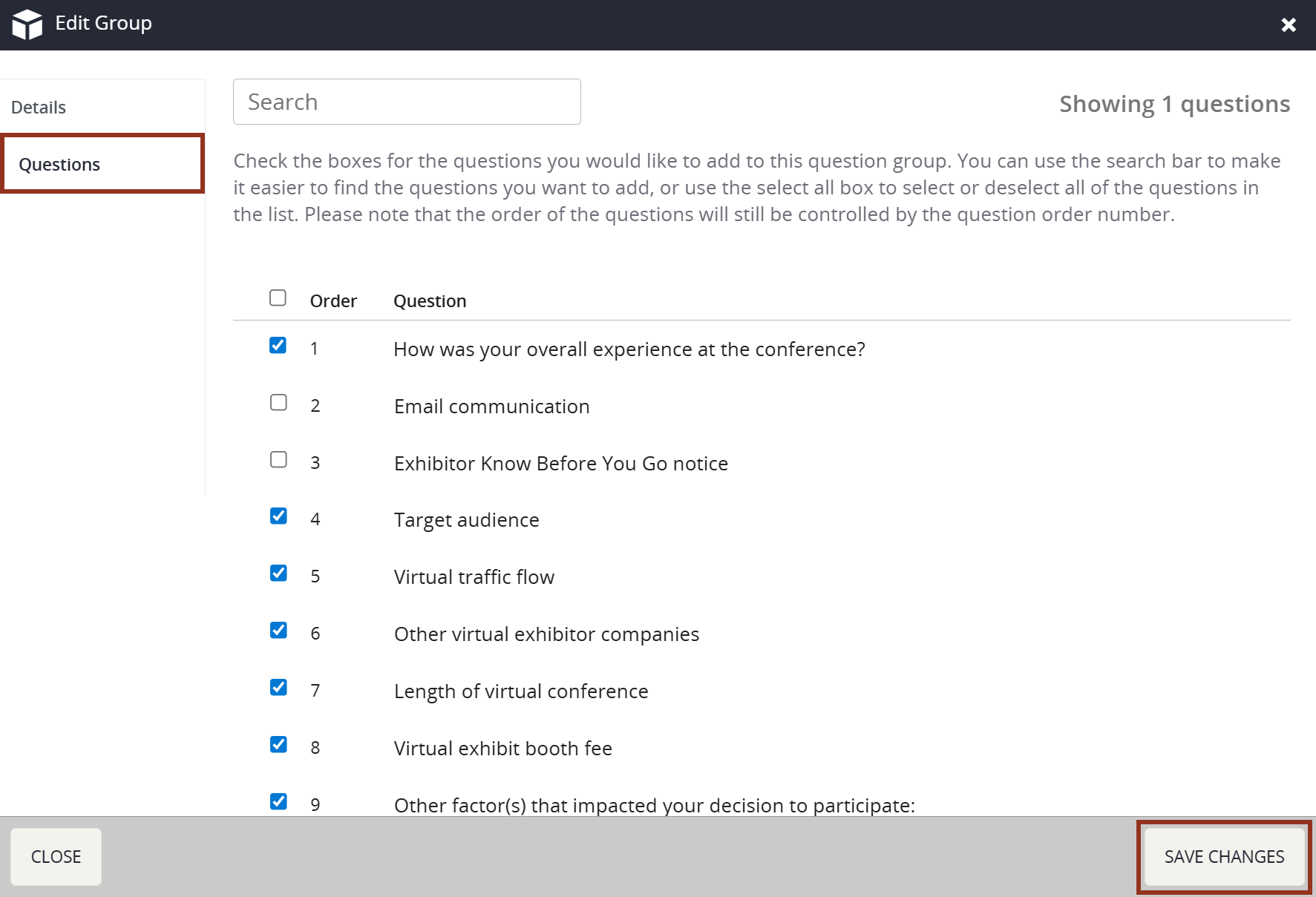
Task: Click the 'Virtual traffic flow' question text
Action: point(474,577)
